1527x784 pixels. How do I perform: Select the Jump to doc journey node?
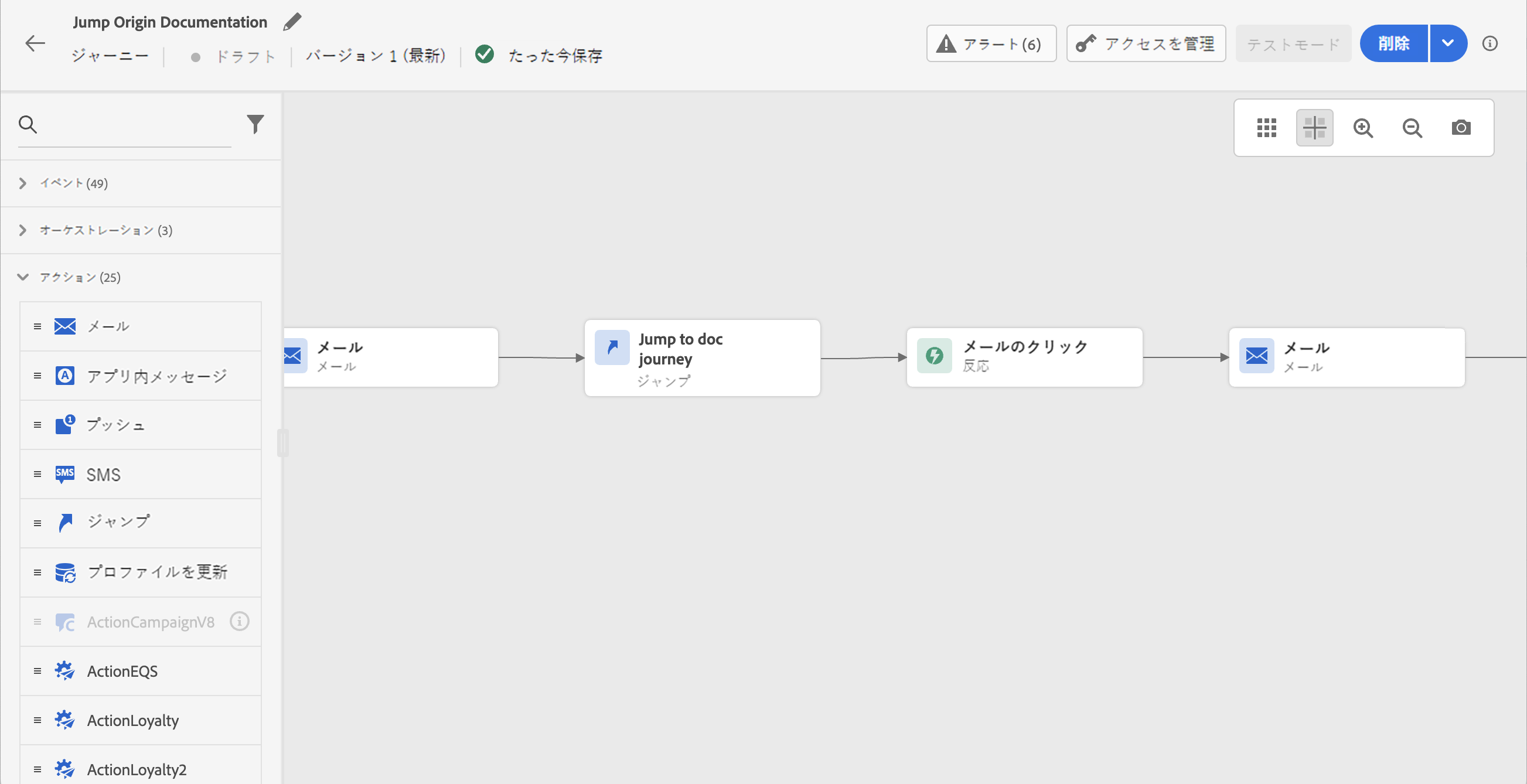[702, 358]
